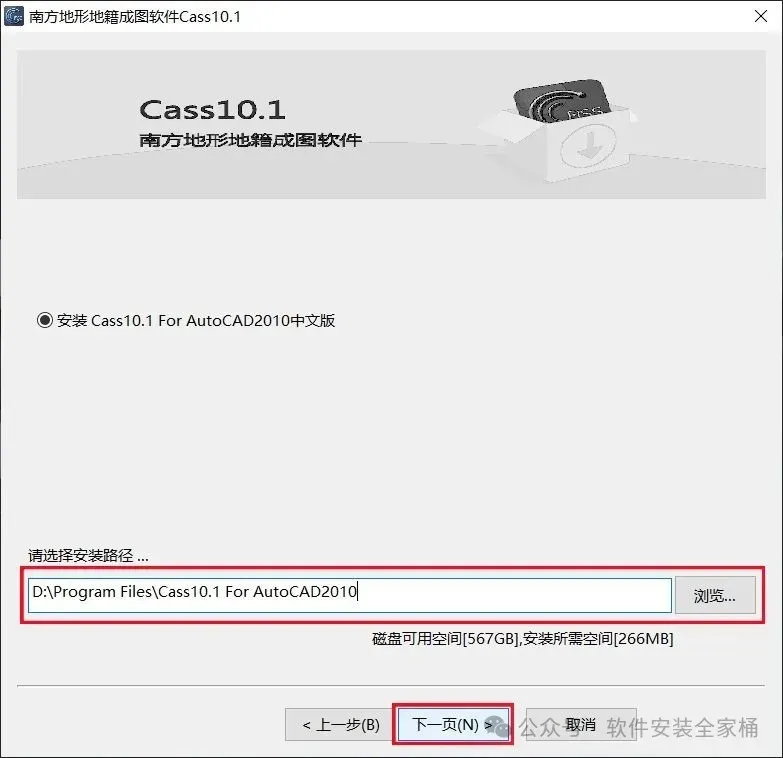
Task: Open the 浏览... folder browser
Action: (x=715, y=595)
